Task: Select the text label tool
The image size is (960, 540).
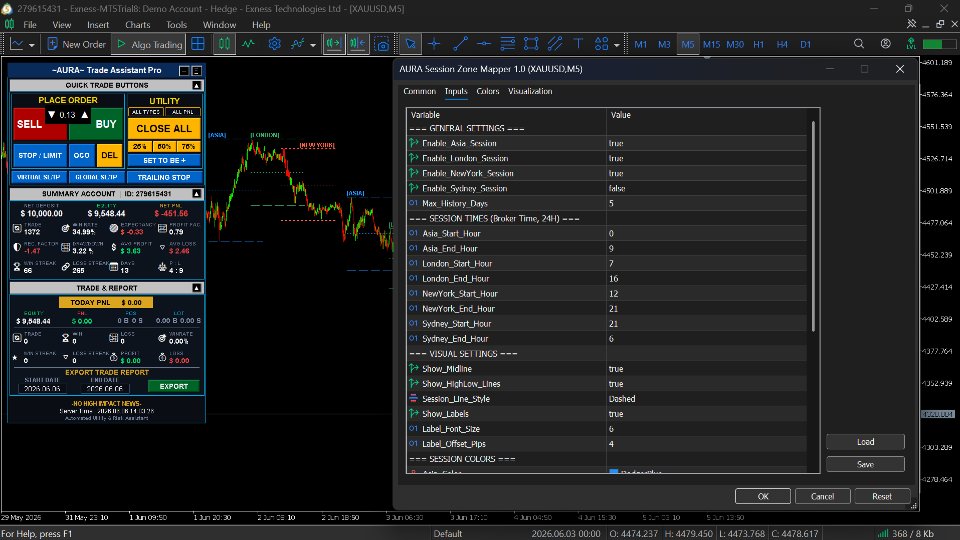Action: [x=578, y=44]
